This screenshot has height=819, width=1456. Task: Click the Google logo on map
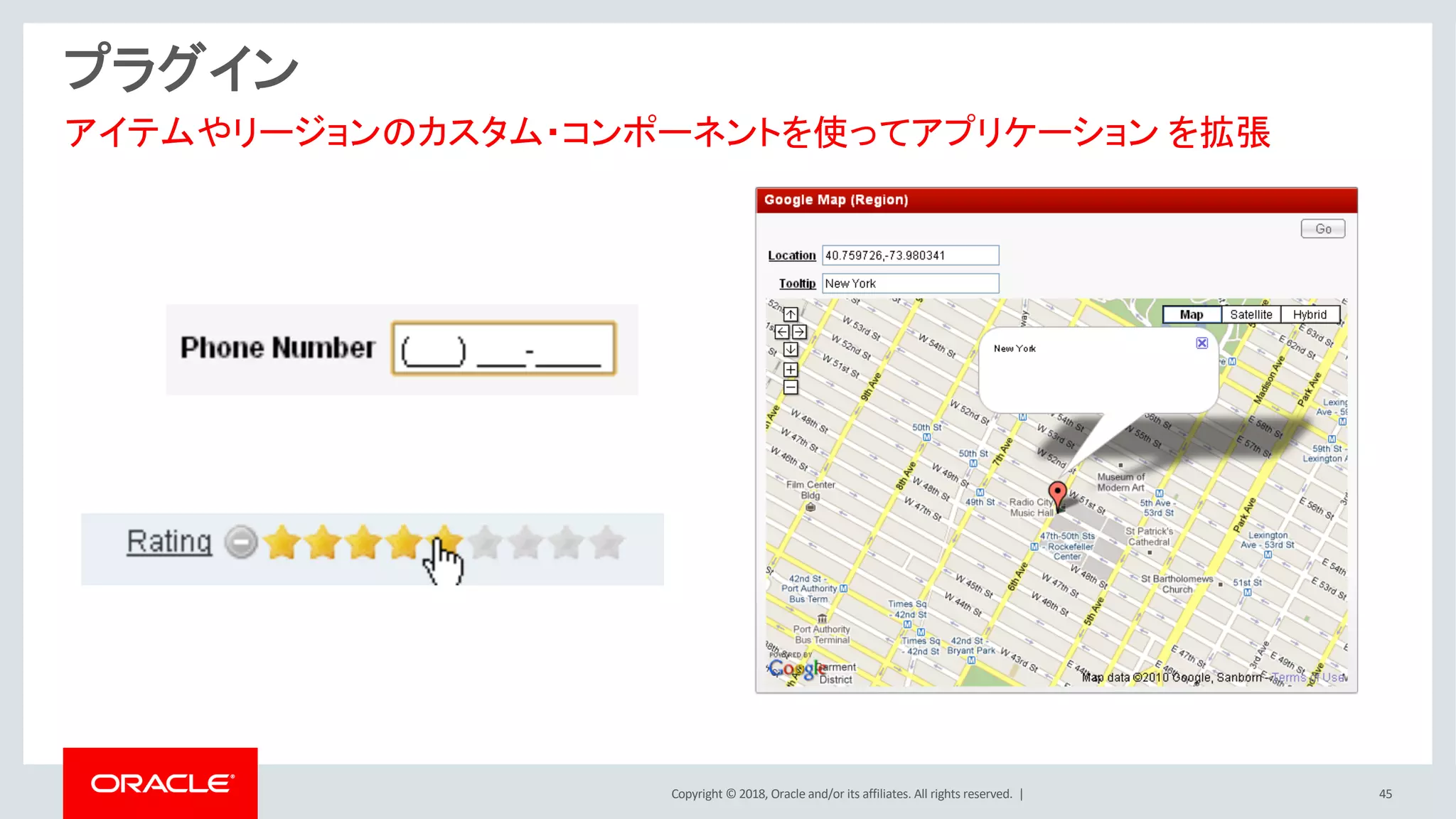[798, 669]
